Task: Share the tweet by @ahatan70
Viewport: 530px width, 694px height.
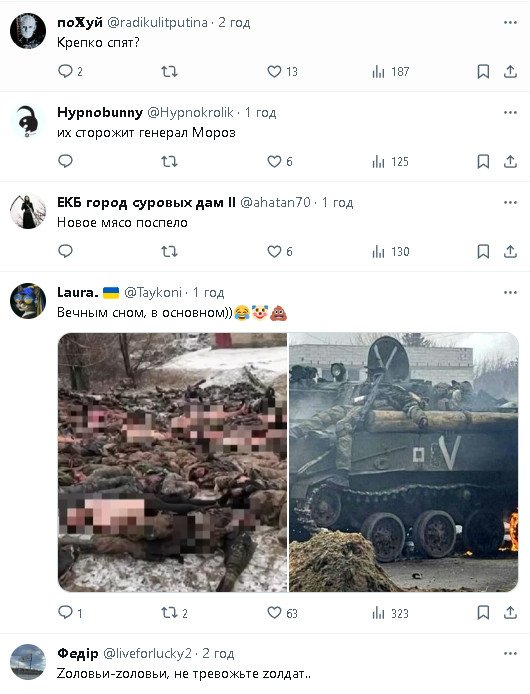Action: pyautogui.click(x=510, y=251)
